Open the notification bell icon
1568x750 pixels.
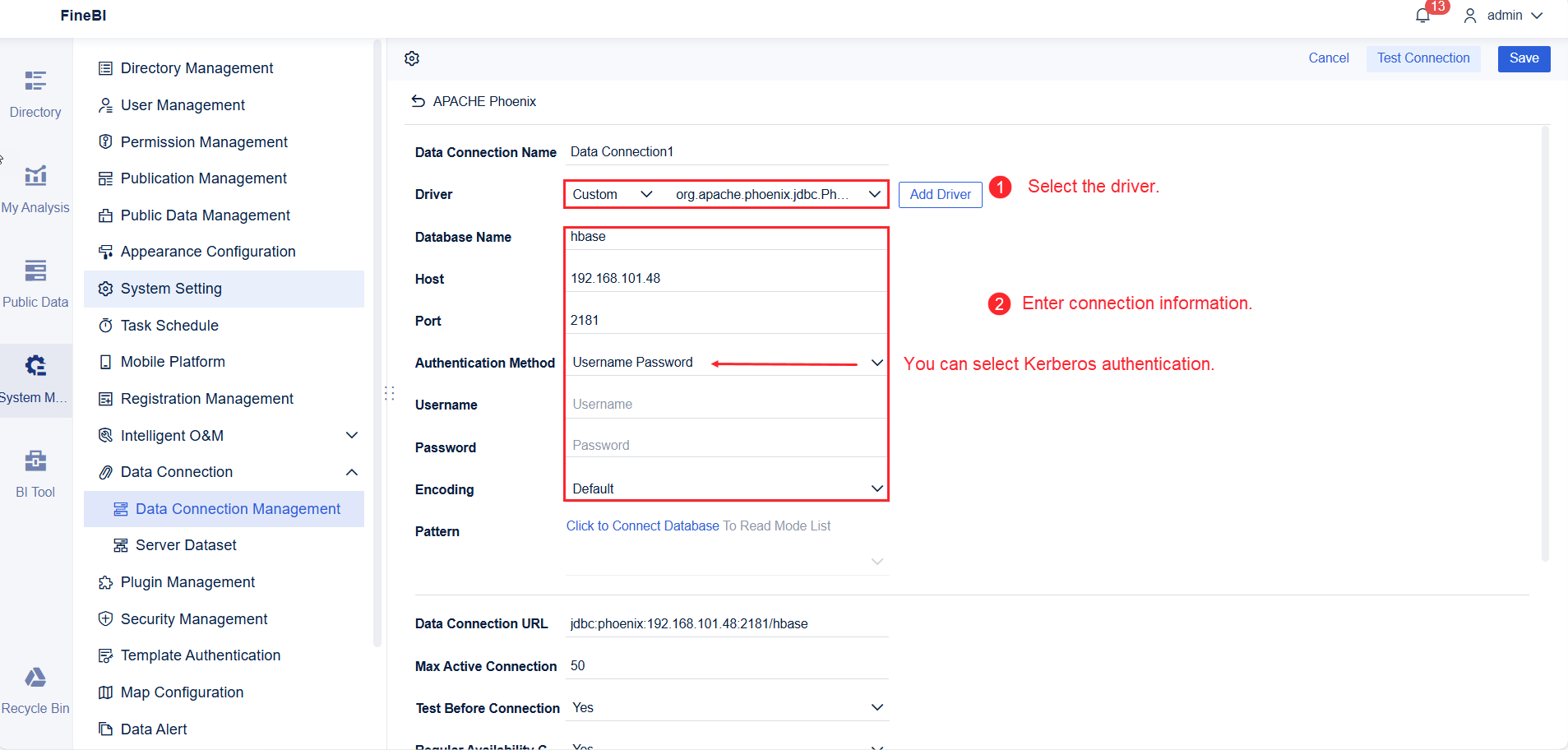1422,16
